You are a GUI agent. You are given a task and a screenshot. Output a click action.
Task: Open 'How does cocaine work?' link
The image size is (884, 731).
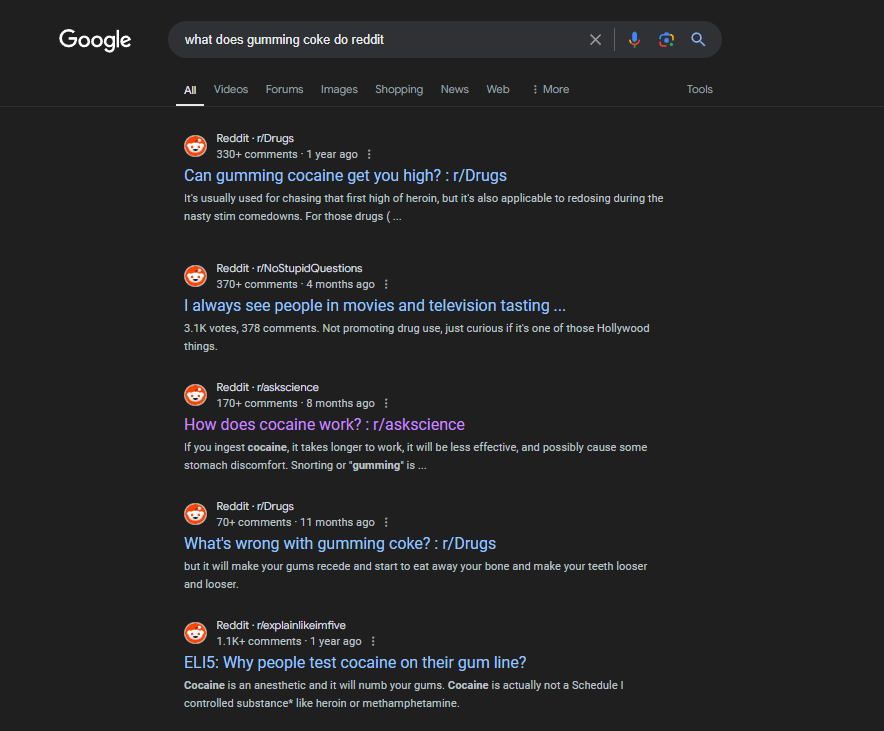point(324,425)
